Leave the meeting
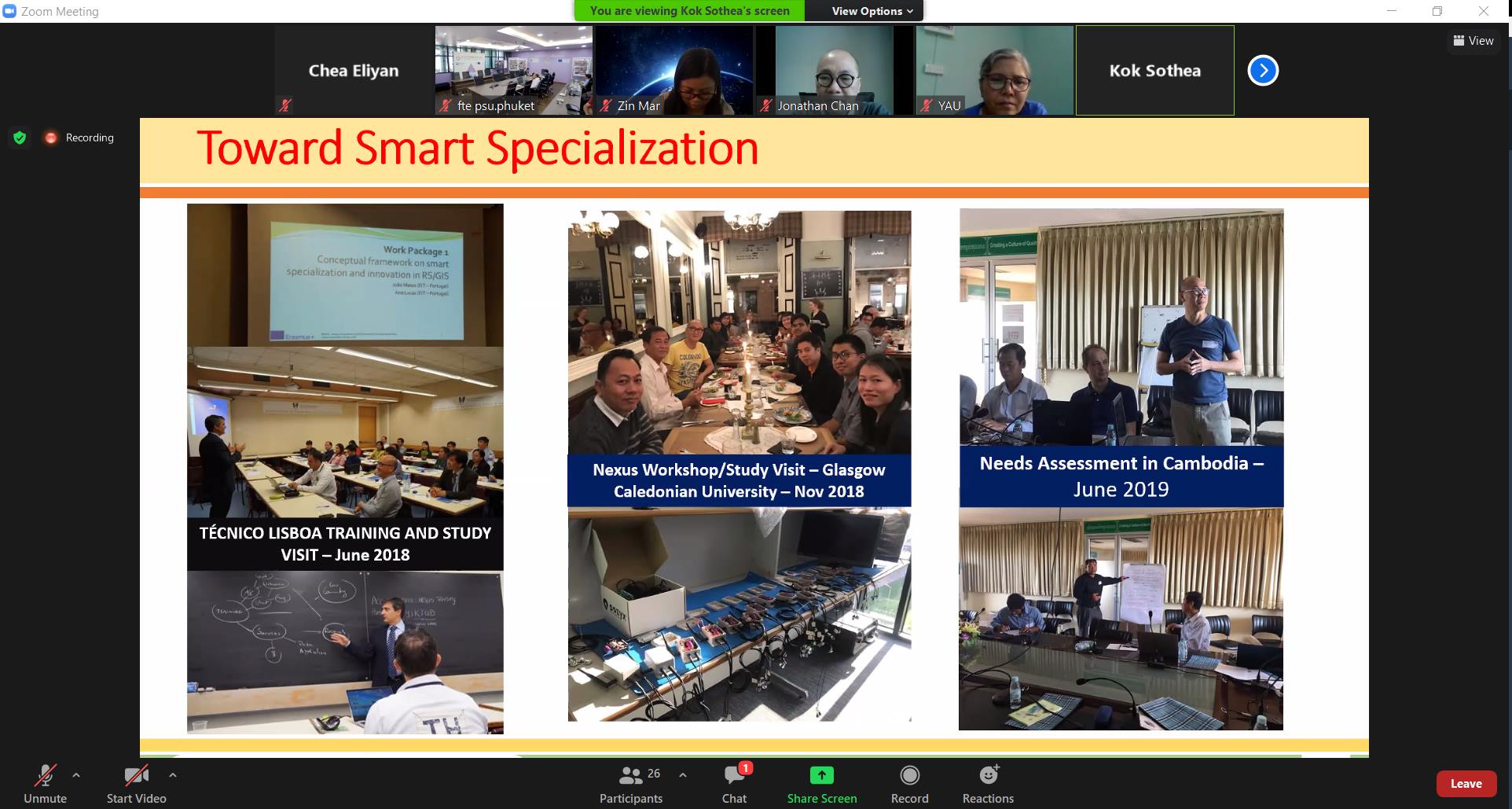 click(x=1466, y=784)
